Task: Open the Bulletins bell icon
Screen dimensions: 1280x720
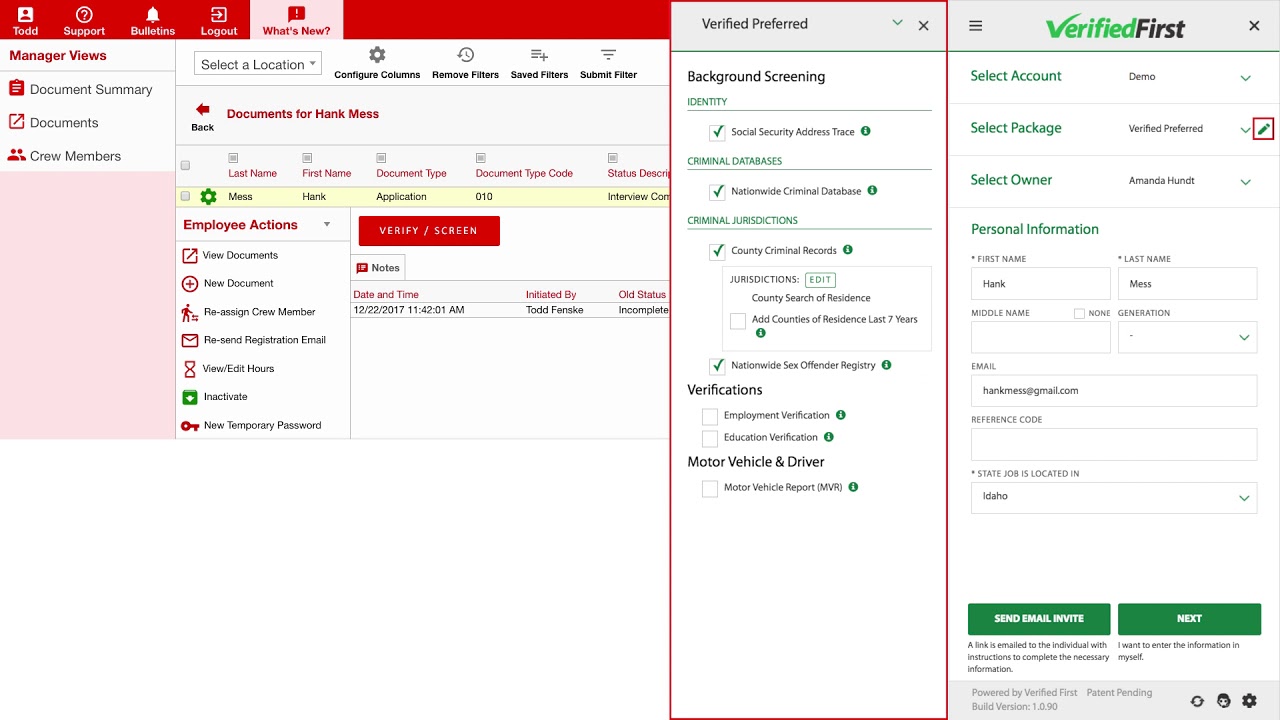Action: [x=152, y=14]
